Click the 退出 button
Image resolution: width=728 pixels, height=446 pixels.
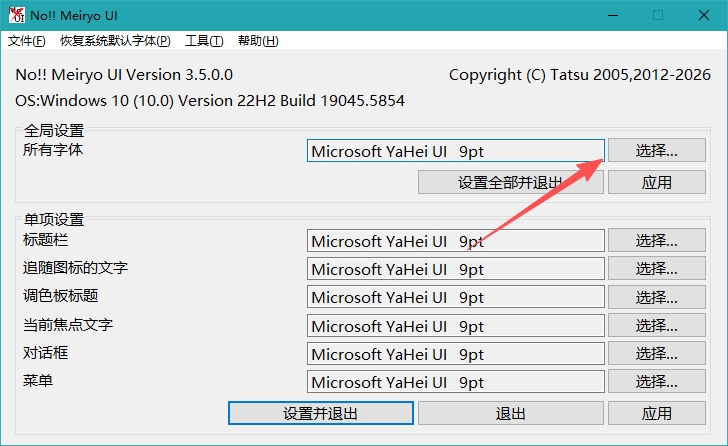510,413
